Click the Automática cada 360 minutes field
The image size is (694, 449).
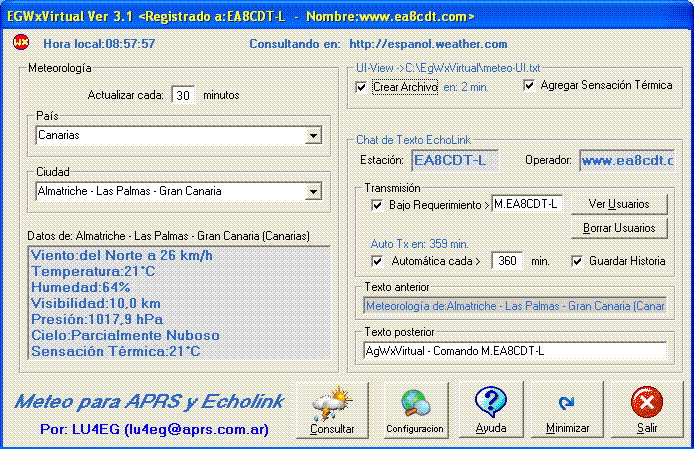507,261
